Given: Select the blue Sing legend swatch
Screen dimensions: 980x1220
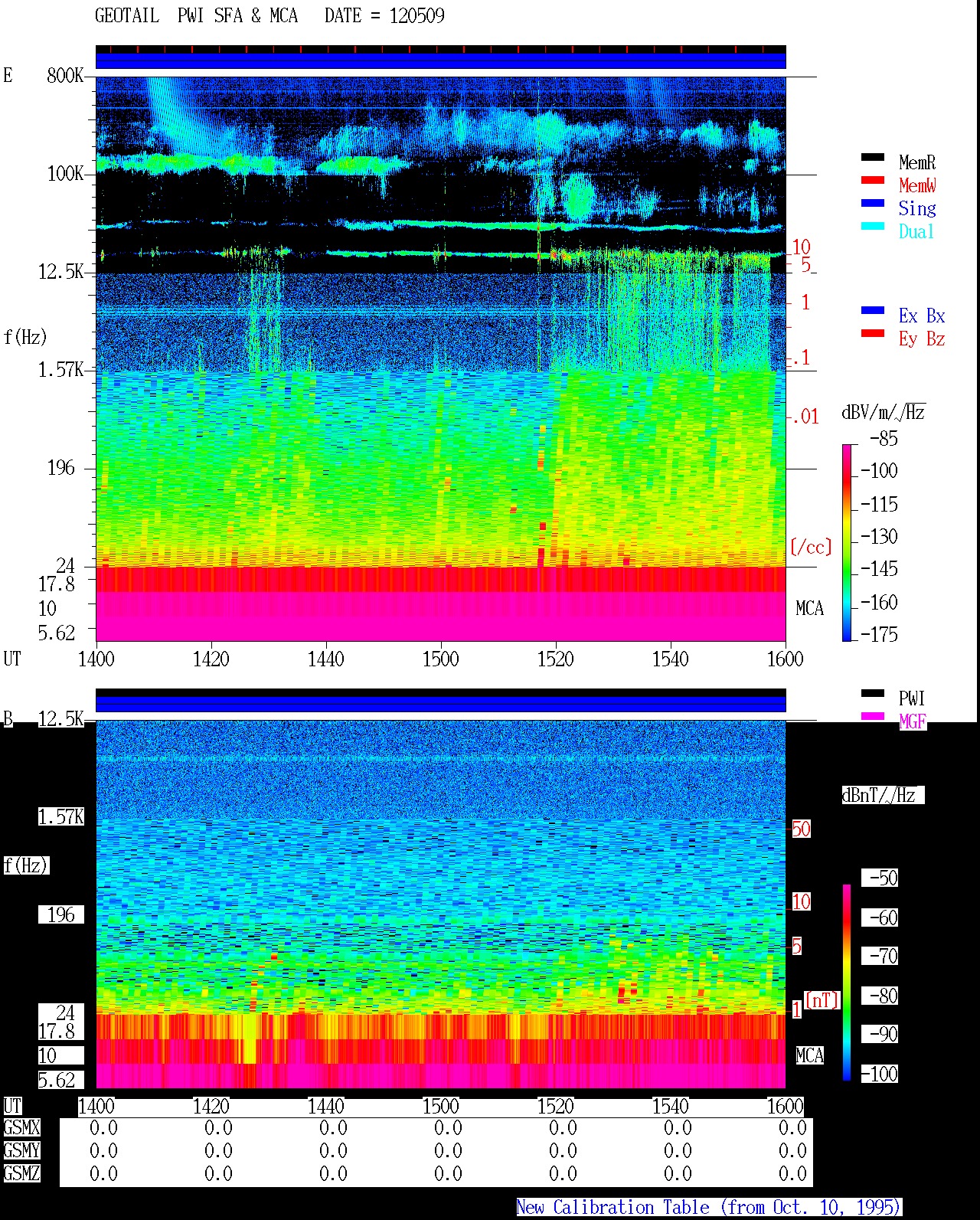Looking at the screenshot, I should 873,204.
